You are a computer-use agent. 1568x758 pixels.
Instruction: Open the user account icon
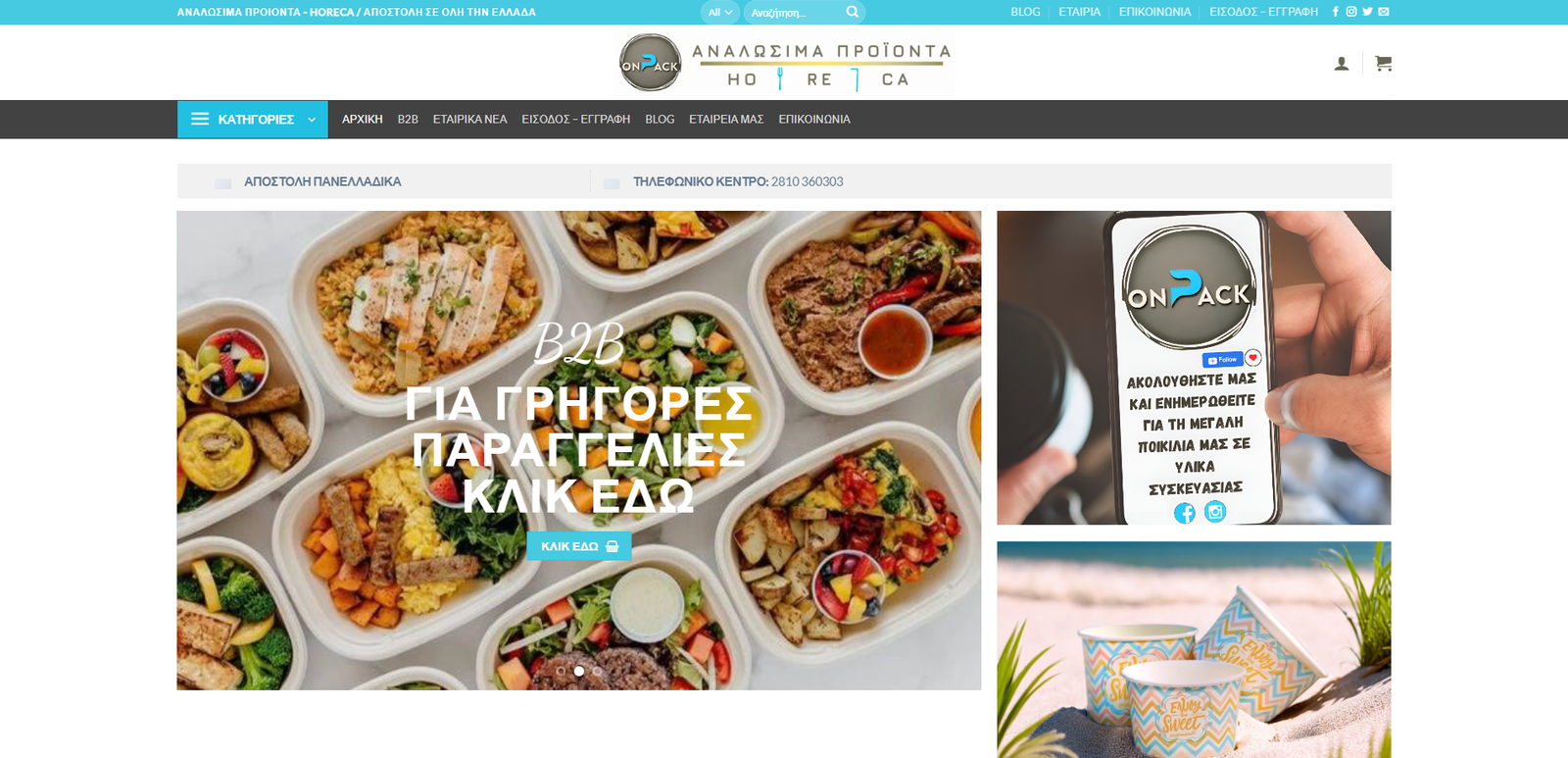pyautogui.click(x=1342, y=64)
